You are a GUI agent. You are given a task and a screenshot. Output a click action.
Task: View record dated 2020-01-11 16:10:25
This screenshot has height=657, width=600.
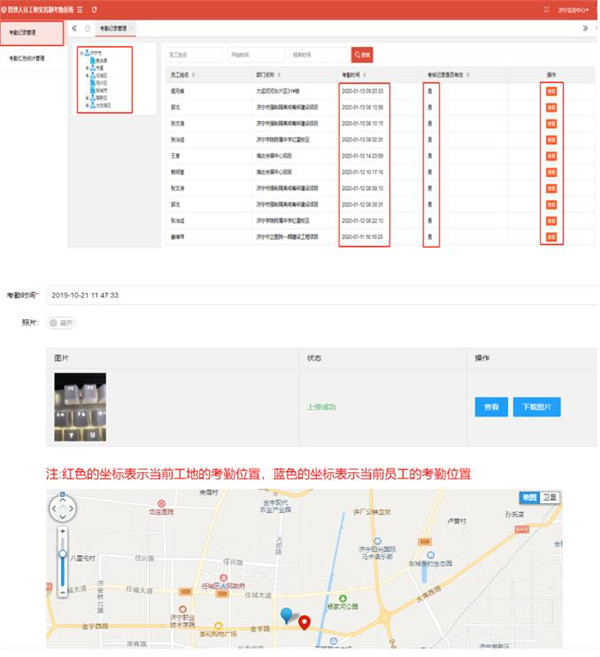pos(551,237)
